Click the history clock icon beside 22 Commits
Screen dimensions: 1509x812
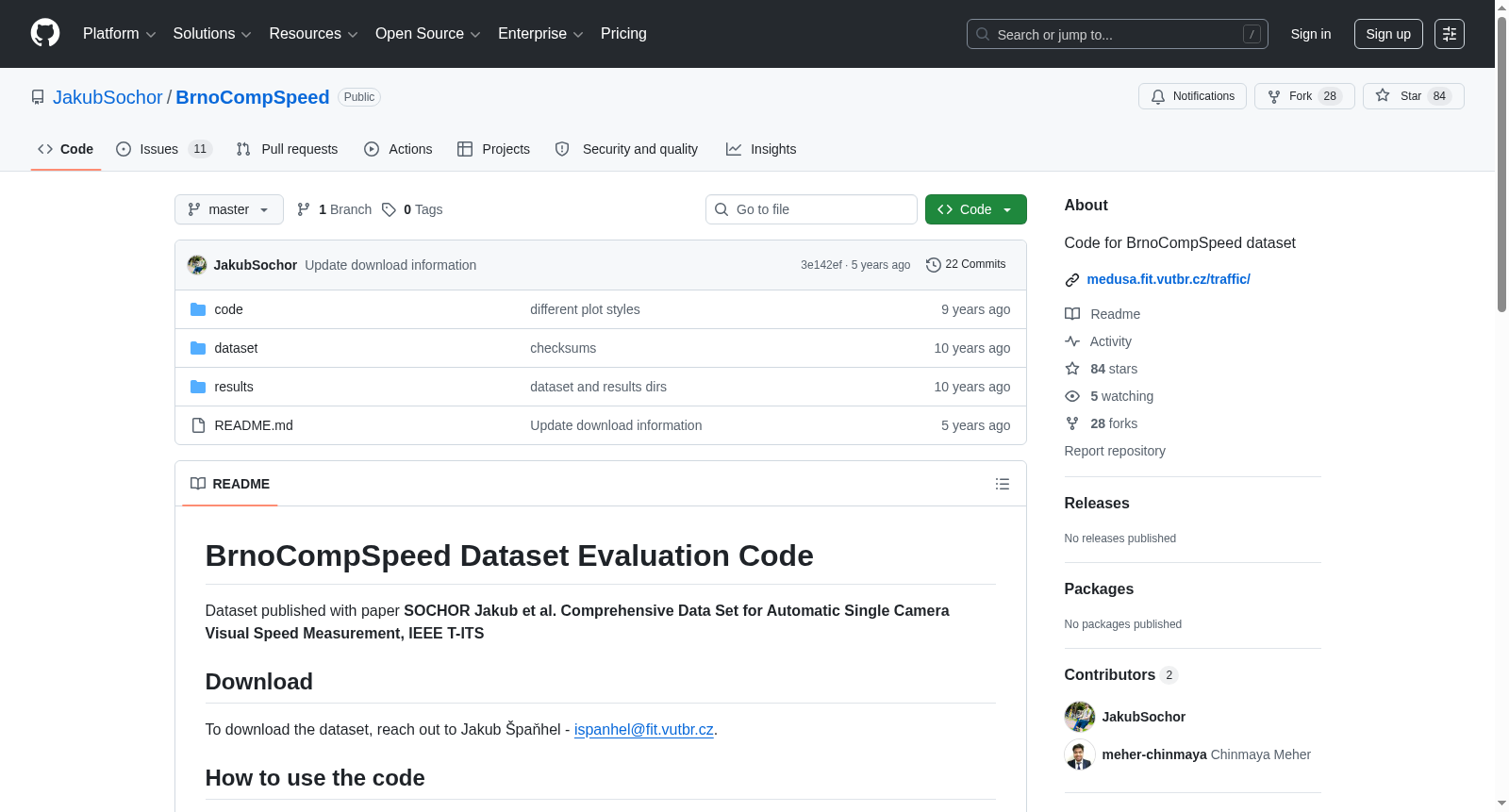pos(934,265)
